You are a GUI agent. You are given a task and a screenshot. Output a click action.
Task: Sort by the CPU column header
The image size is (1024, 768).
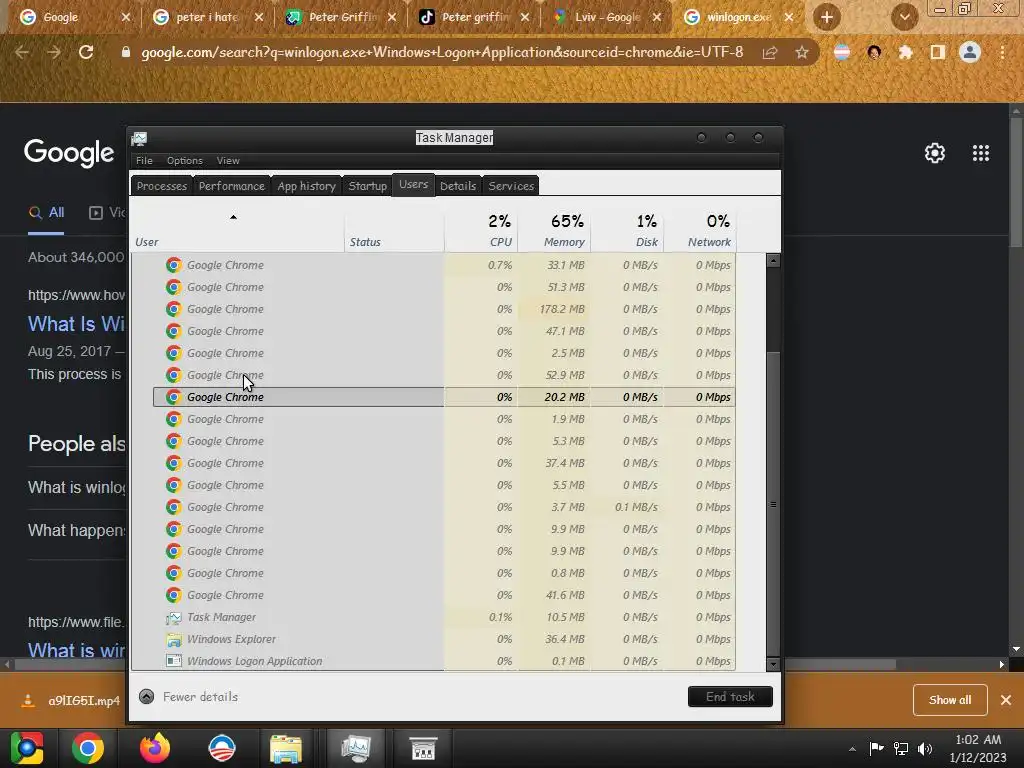pos(481,232)
